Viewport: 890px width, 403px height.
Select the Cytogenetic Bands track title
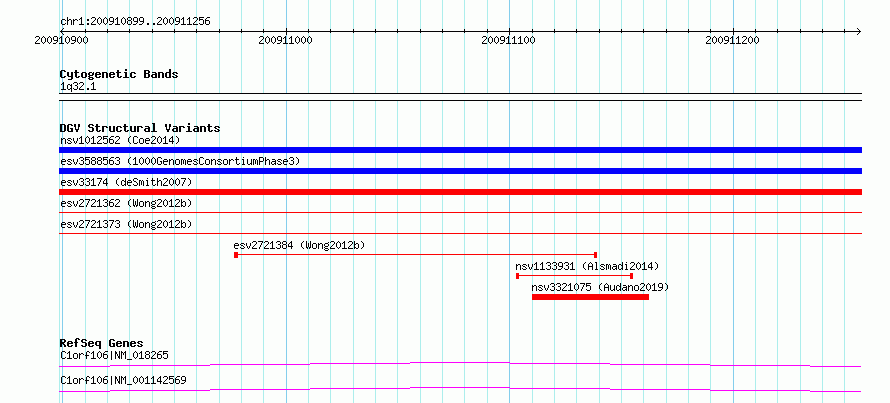[119, 74]
